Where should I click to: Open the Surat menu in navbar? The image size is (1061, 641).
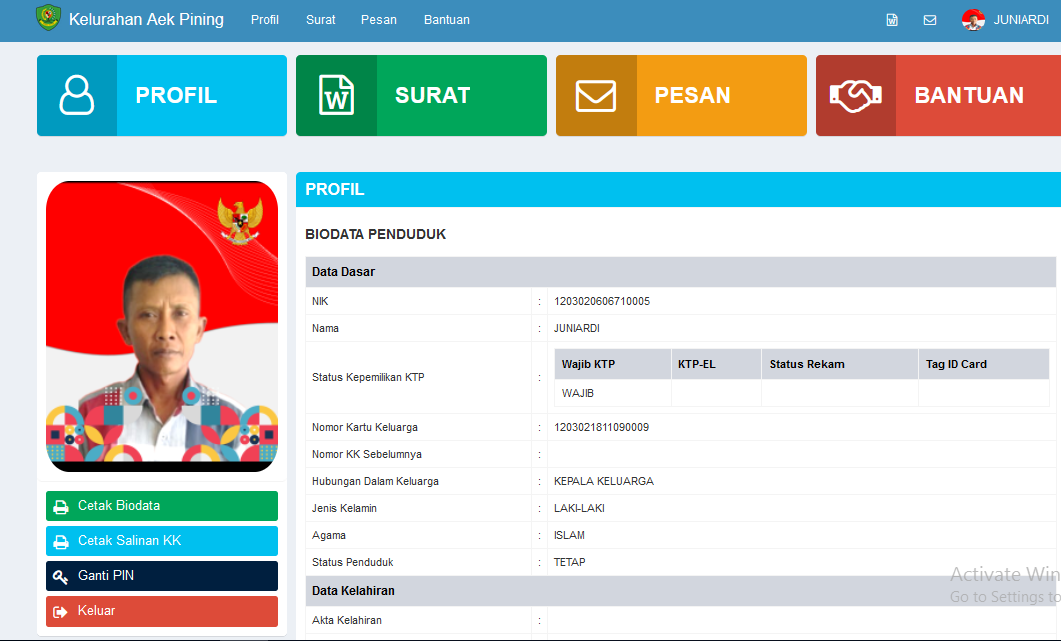tap(321, 20)
